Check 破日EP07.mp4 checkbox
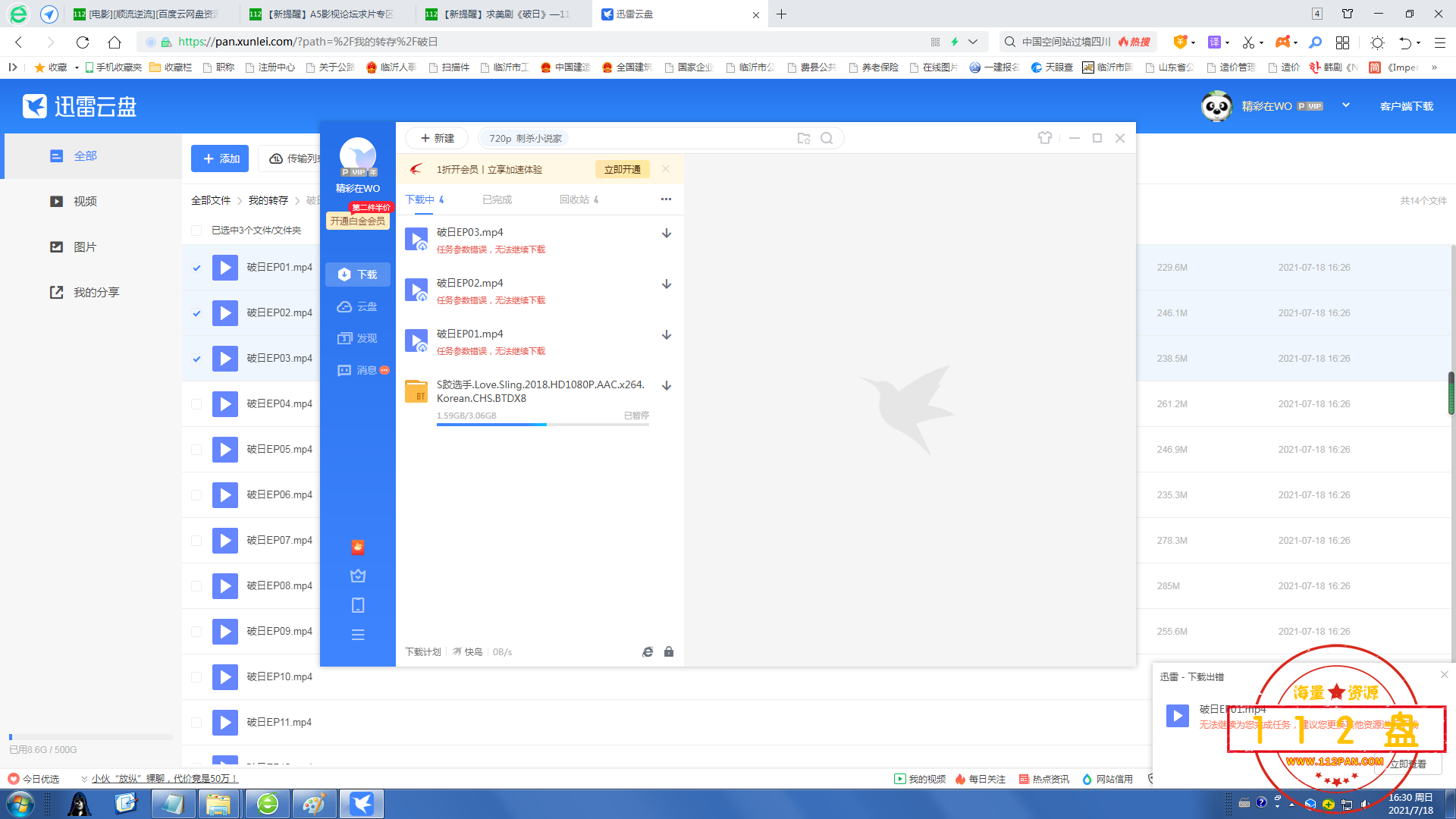The image size is (1456, 819). (196, 541)
